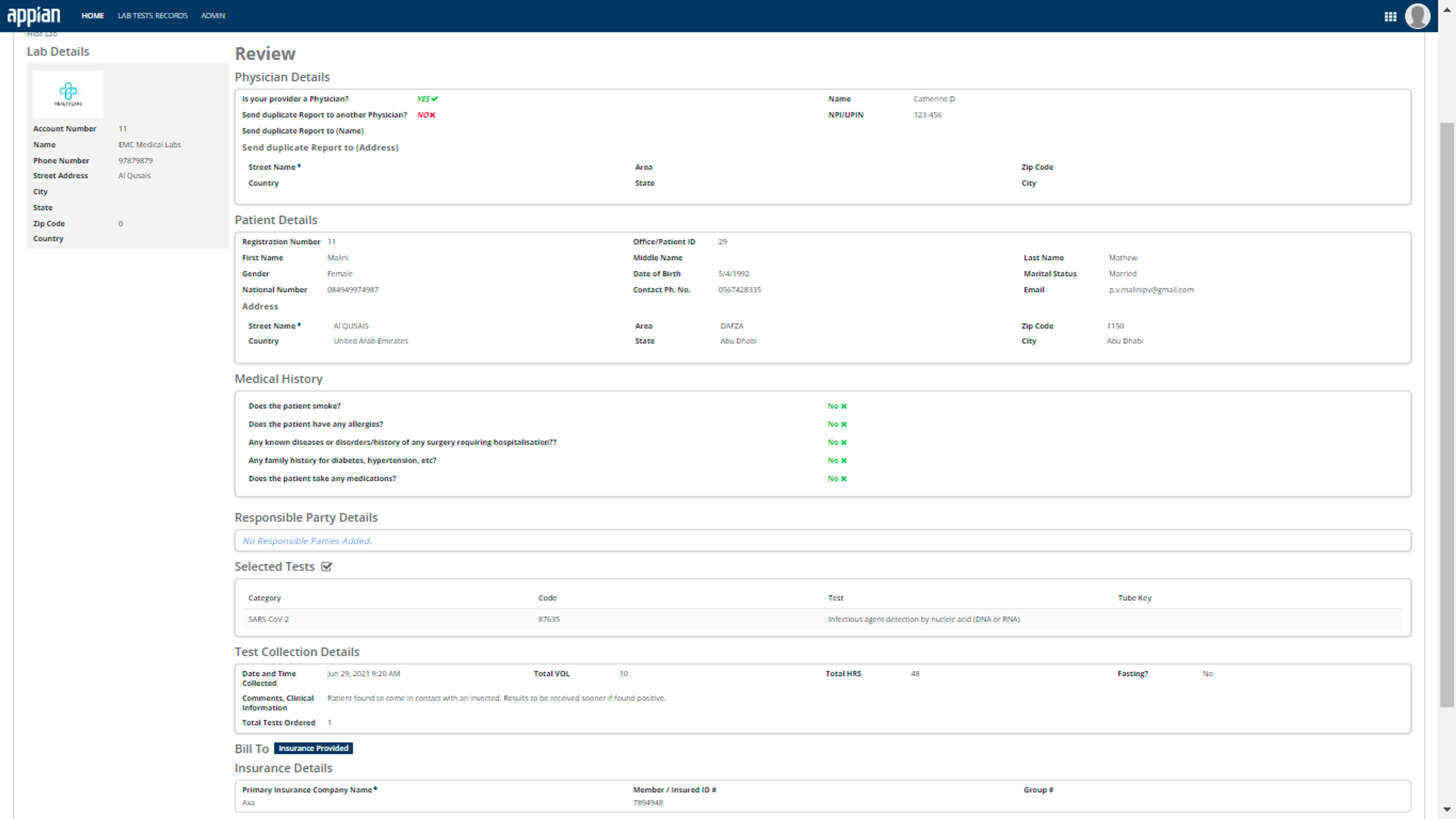Click member insured ID 7894948
Image resolution: width=1456 pixels, height=819 pixels.
pyautogui.click(x=648, y=803)
